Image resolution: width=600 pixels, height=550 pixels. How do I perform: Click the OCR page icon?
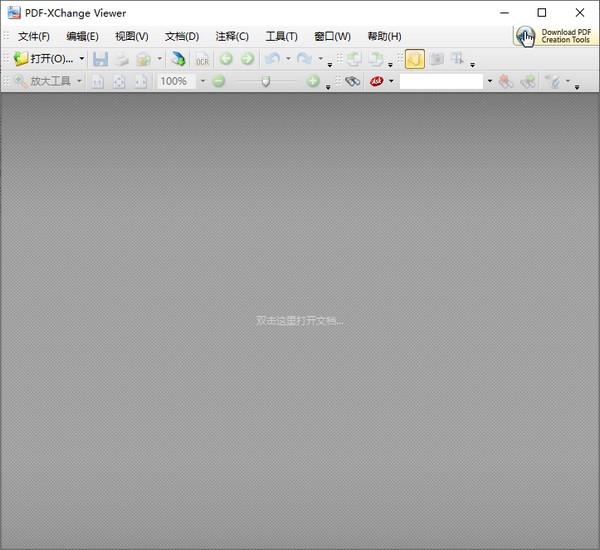(x=202, y=60)
